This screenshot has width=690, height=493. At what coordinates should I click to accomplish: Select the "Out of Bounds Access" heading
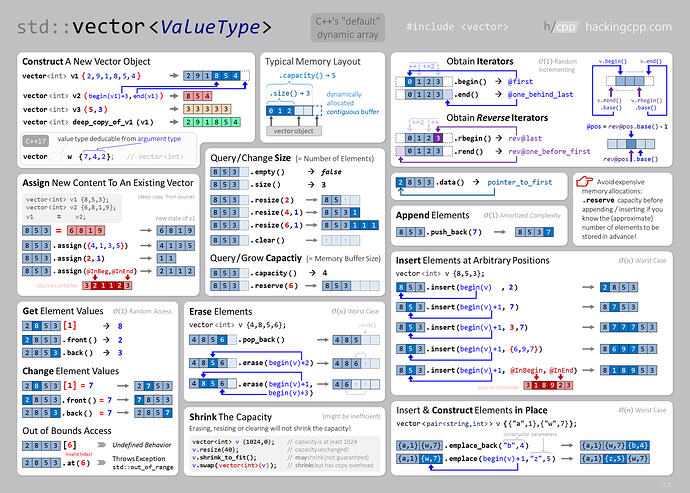click(67, 430)
